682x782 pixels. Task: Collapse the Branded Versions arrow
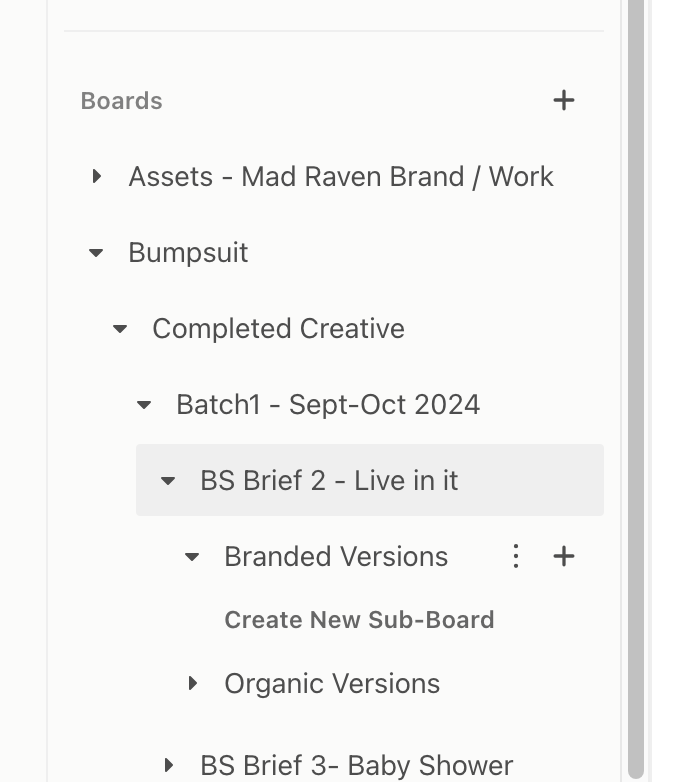193,557
